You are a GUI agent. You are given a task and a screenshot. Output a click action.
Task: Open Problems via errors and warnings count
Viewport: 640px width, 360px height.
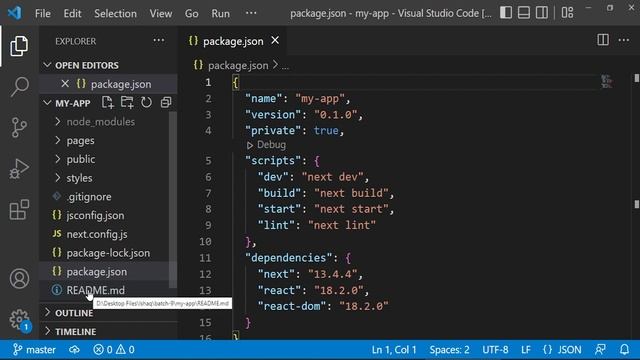pyautogui.click(x=114, y=350)
